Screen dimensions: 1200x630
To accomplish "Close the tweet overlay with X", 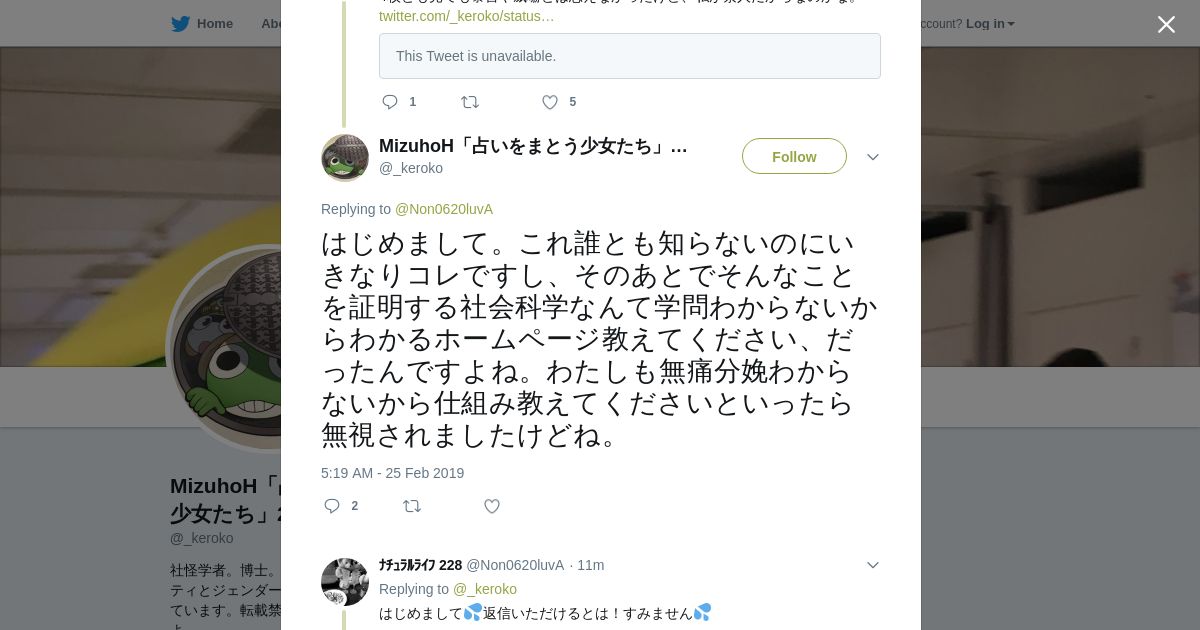I will pos(1166,25).
